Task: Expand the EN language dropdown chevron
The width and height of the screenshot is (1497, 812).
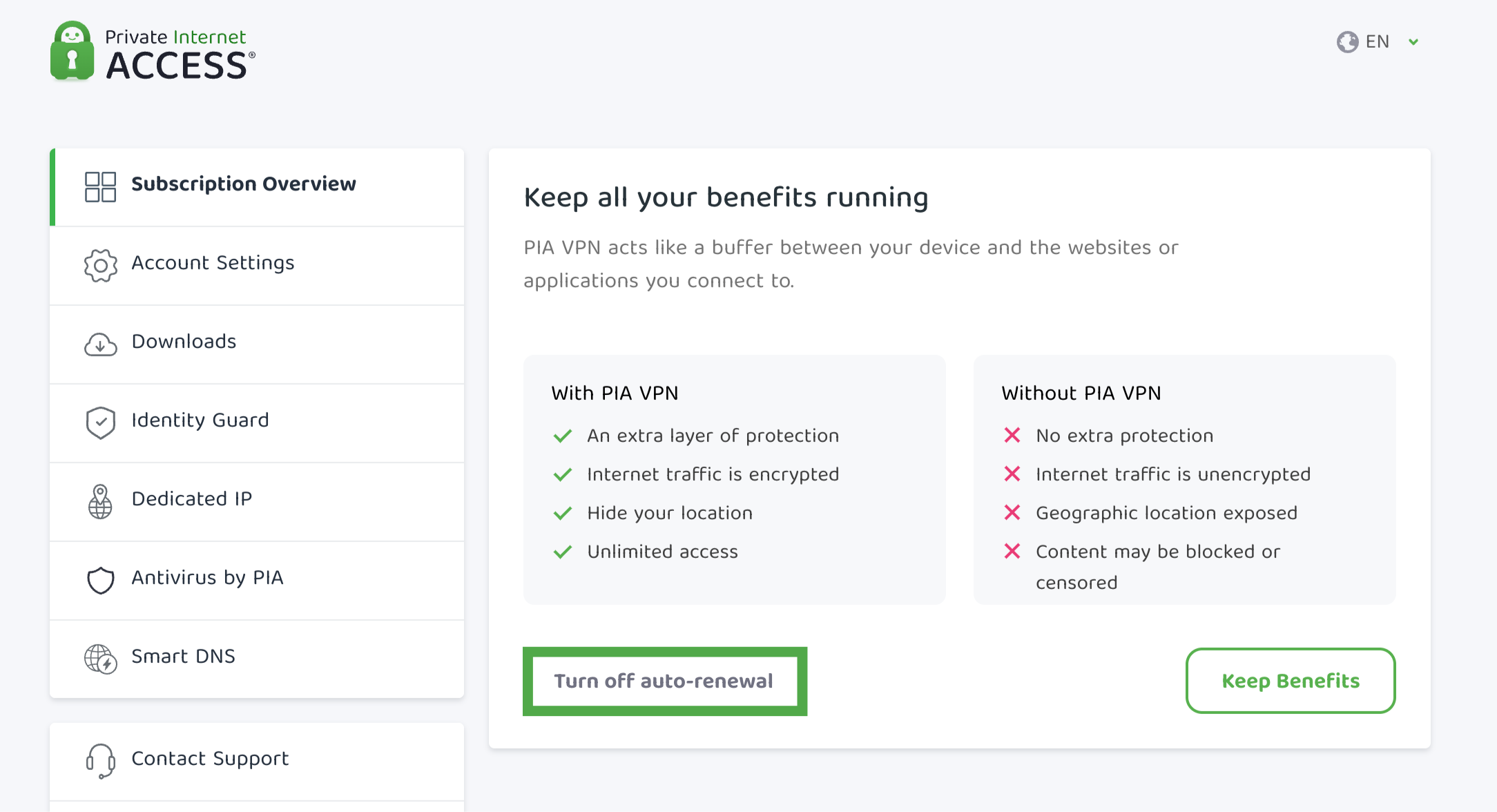Action: 1413,42
